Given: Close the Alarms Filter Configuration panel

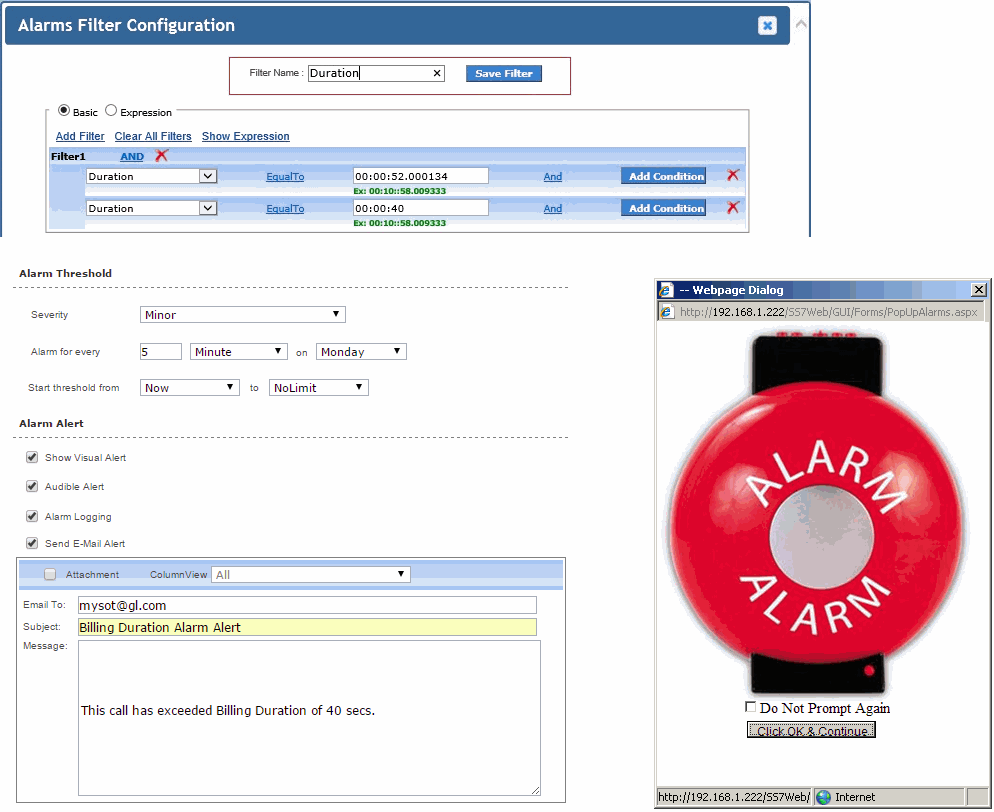Looking at the screenshot, I should pyautogui.click(x=767, y=25).
